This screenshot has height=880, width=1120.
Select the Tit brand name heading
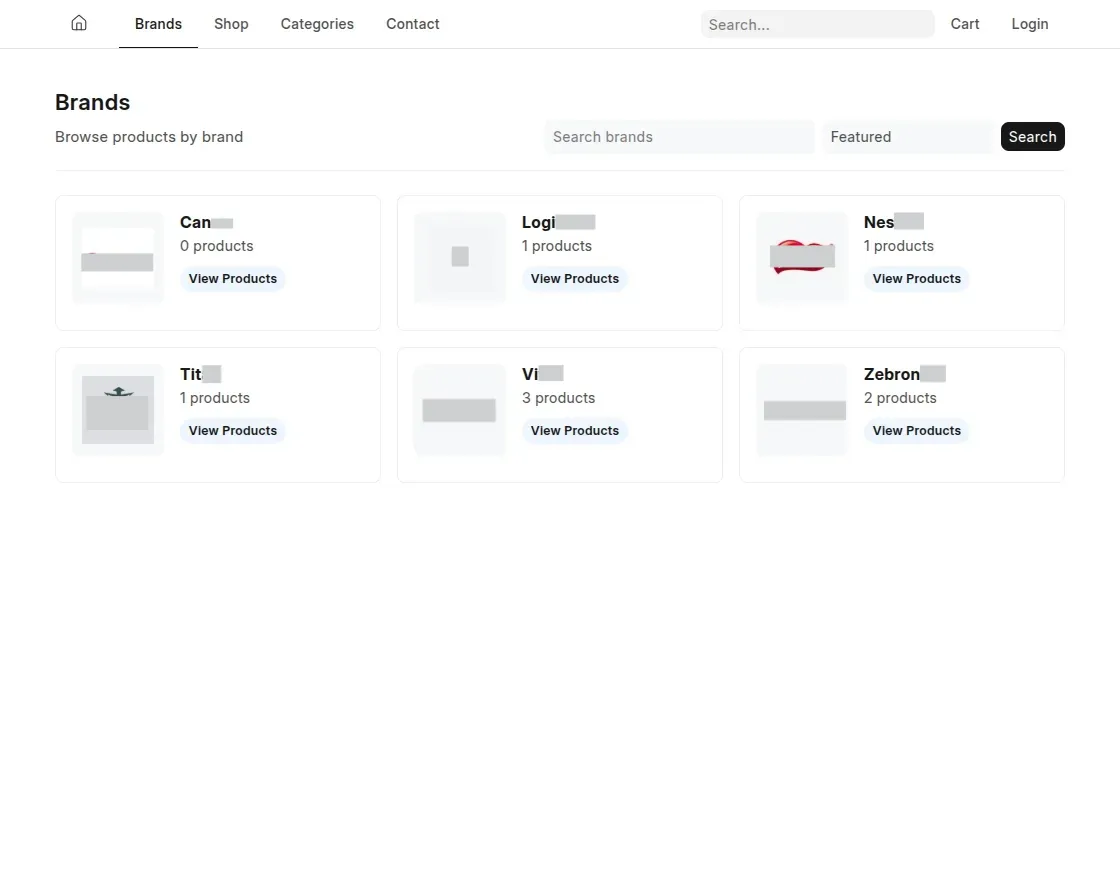[201, 374]
